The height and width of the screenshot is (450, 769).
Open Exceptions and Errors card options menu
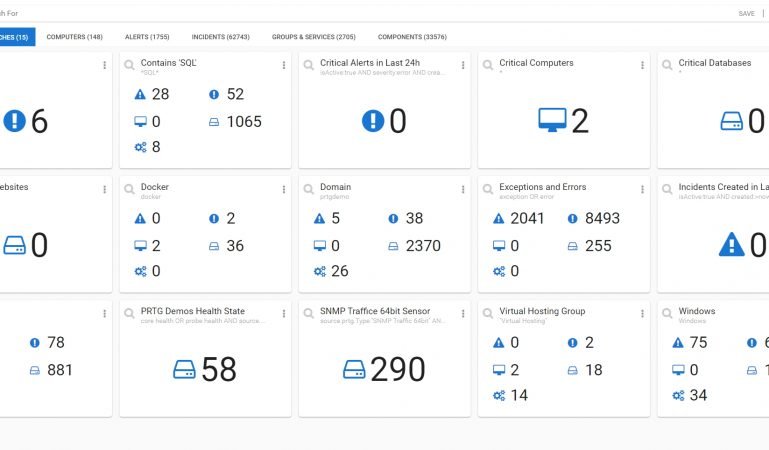point(642,189)
